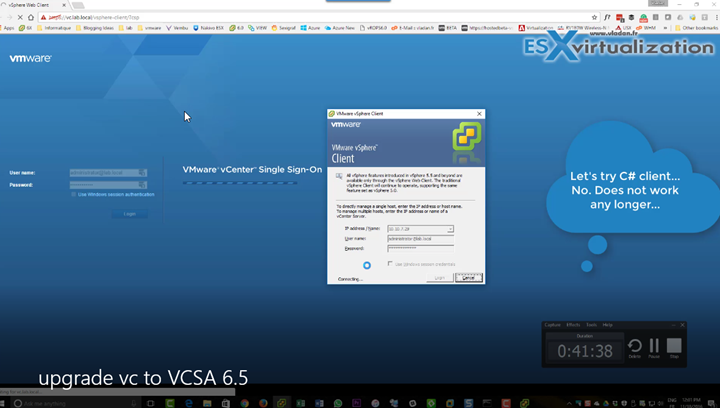
Task: Switch to the vSphere Web Client browser tab
Action: [32, 5]
